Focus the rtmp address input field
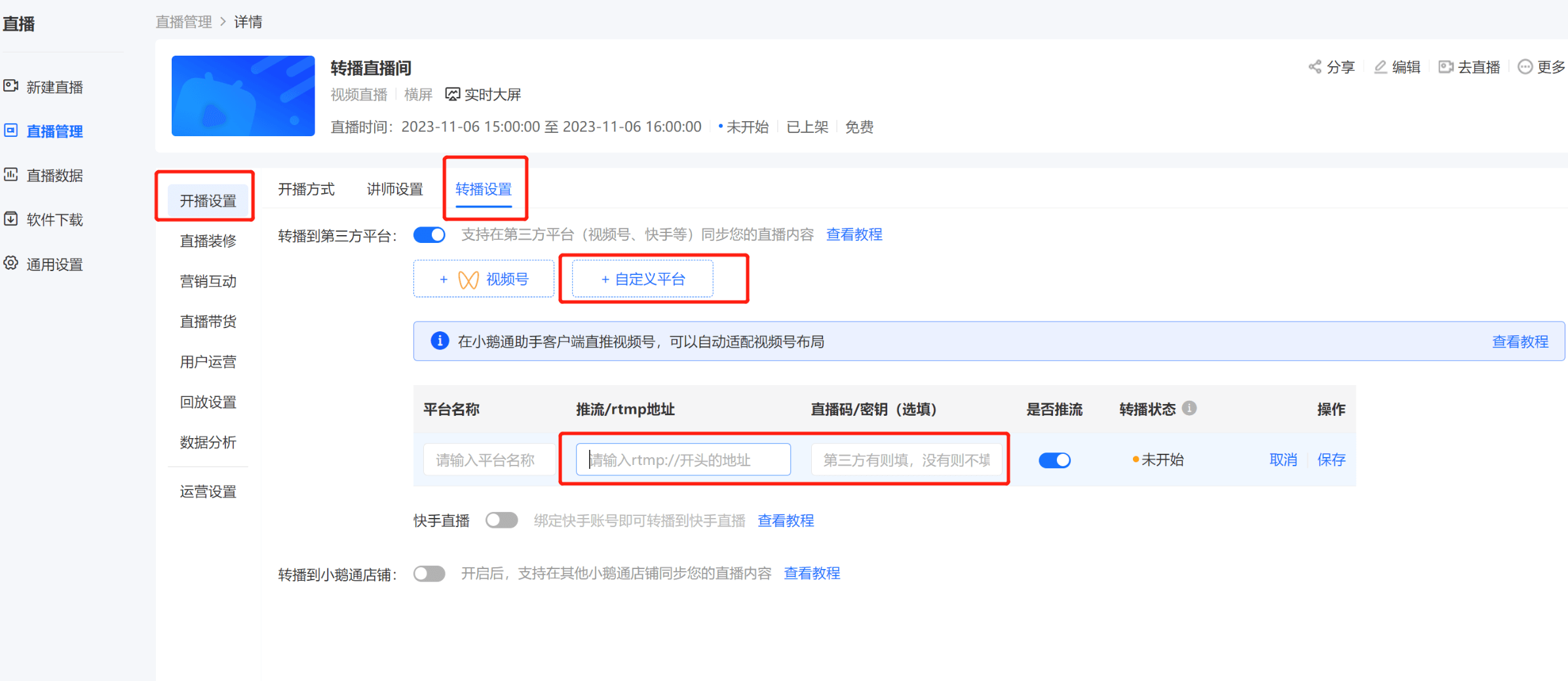This screenshot has width=1568, height=681. (x=683, y=460)
